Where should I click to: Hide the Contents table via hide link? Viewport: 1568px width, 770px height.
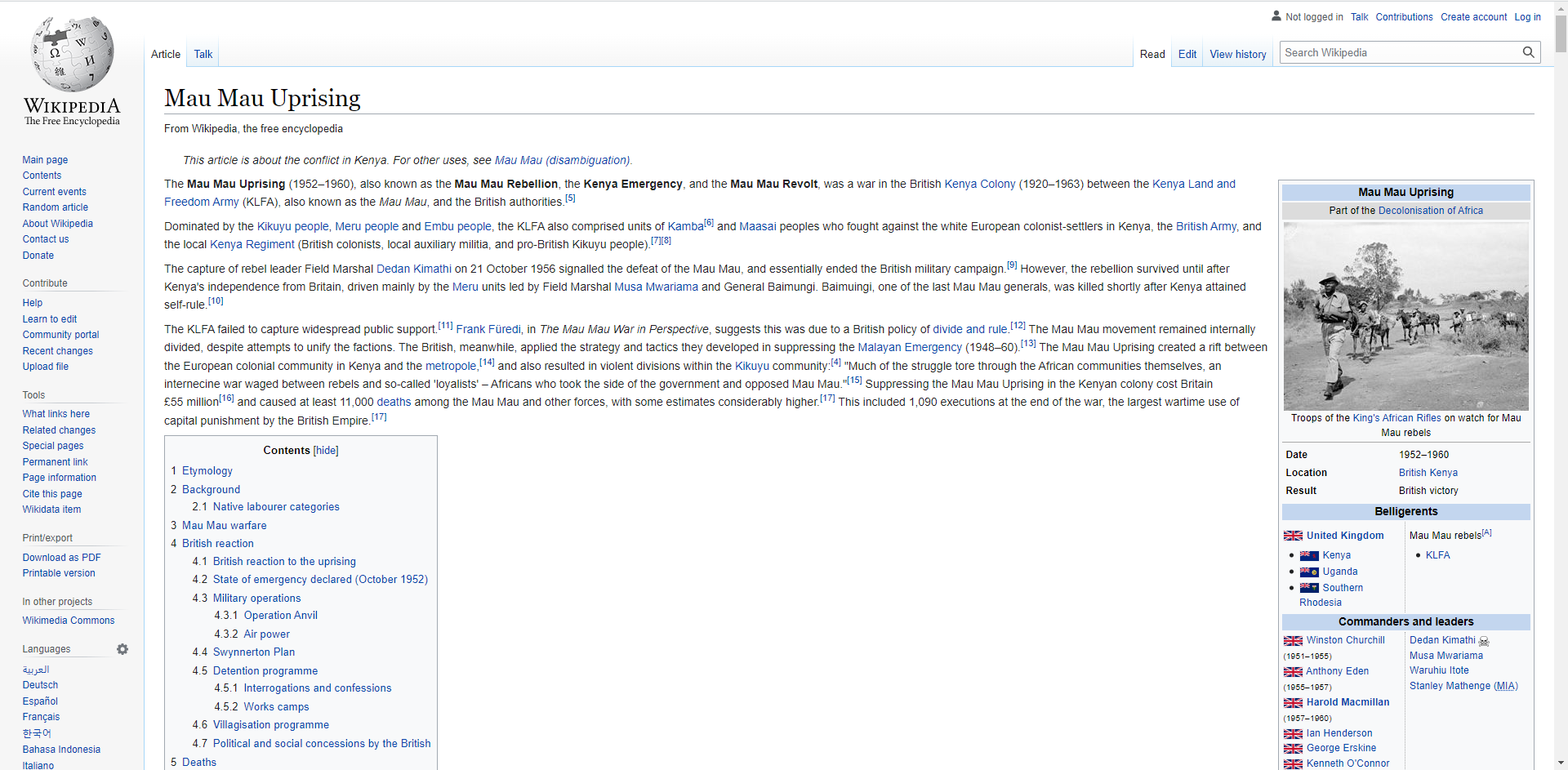click(x=326, y=451)
